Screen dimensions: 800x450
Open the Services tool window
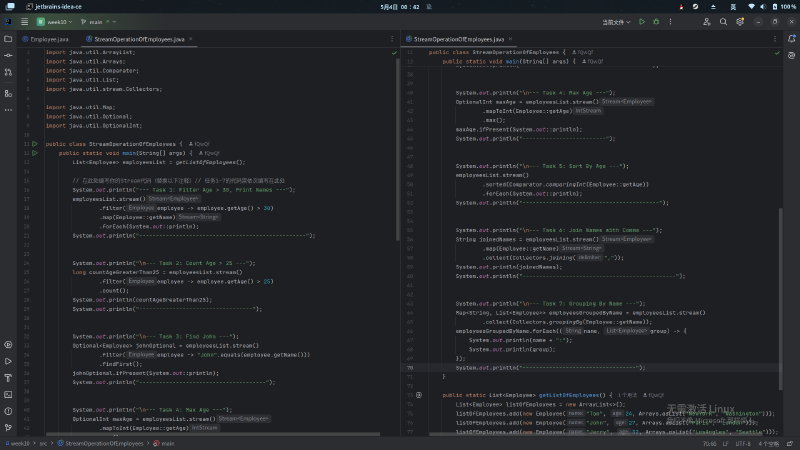point(8,344)
